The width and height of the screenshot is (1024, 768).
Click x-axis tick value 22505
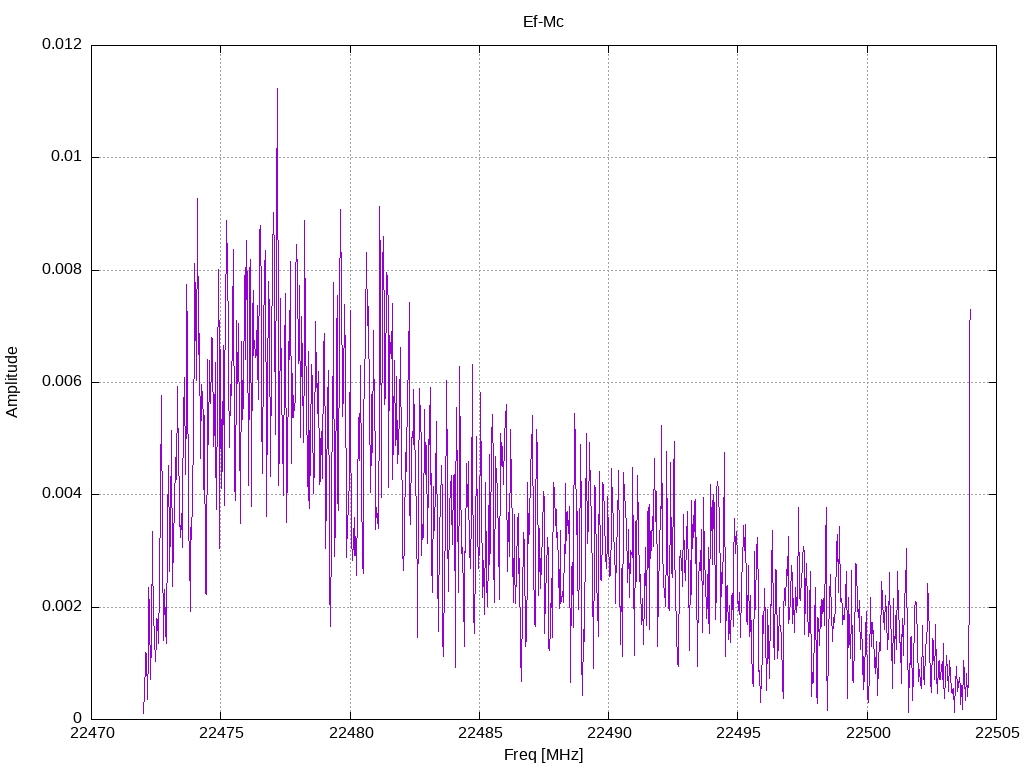(997, 733)
